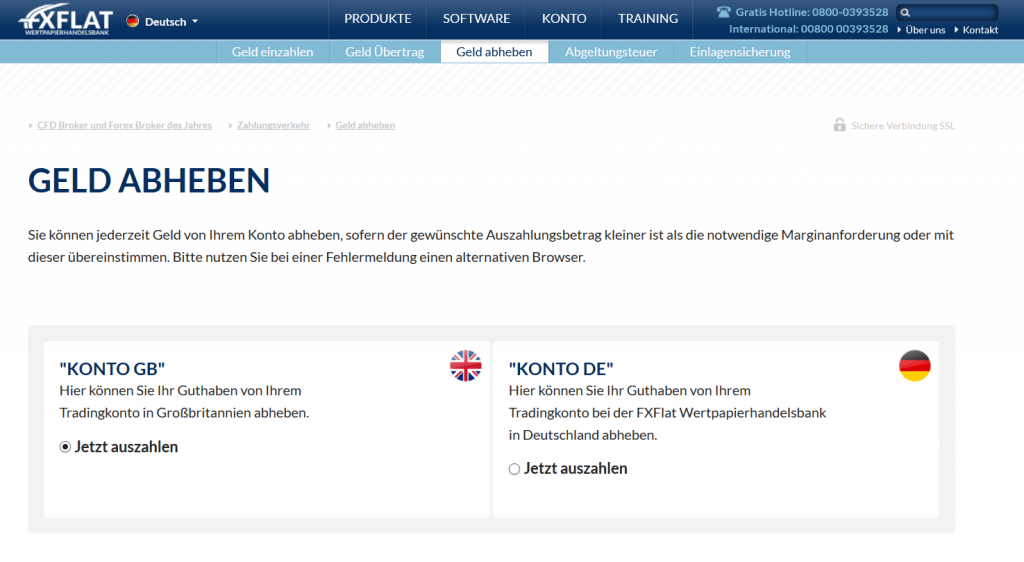Click the GELD ABHEBEN page heading
This screenshot has height=562, width=1024.
click(149, 181)
